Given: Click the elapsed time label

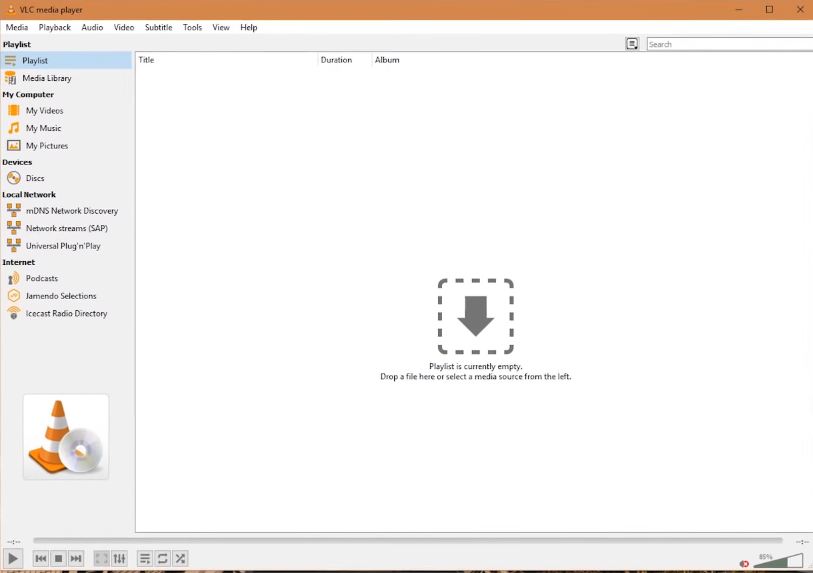Looking at the screenshot, I should point(14,541).
